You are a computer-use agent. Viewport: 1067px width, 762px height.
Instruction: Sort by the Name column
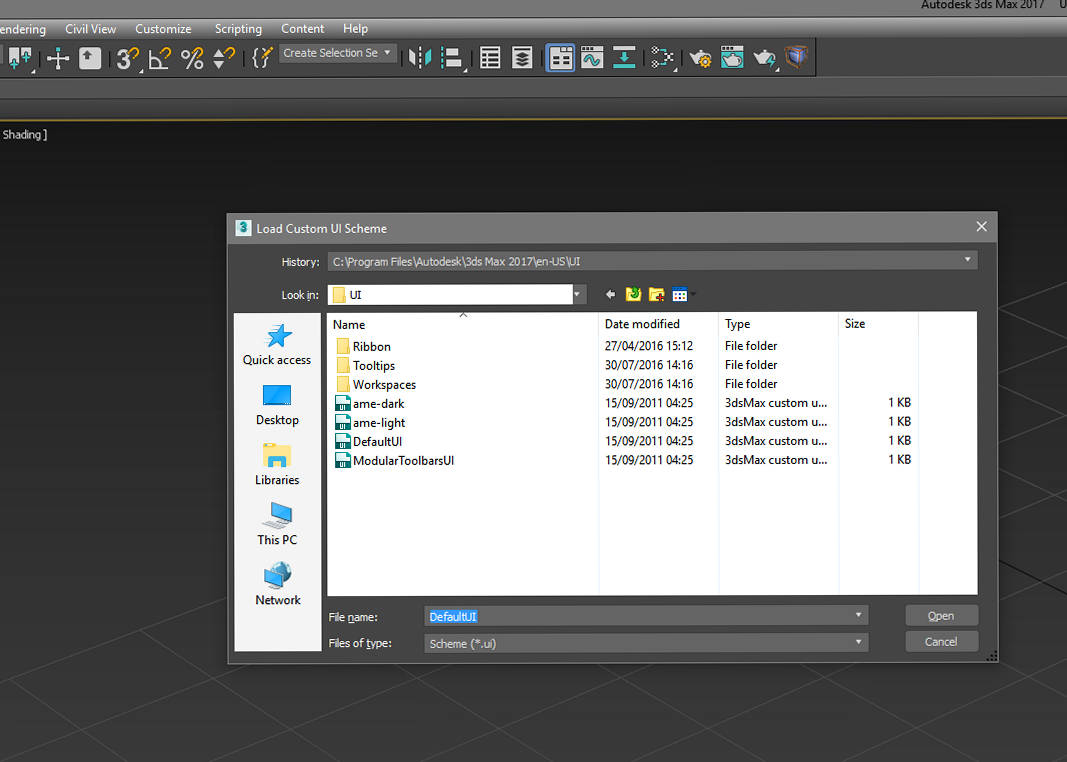pyautogui.click(x=463, y=325)
